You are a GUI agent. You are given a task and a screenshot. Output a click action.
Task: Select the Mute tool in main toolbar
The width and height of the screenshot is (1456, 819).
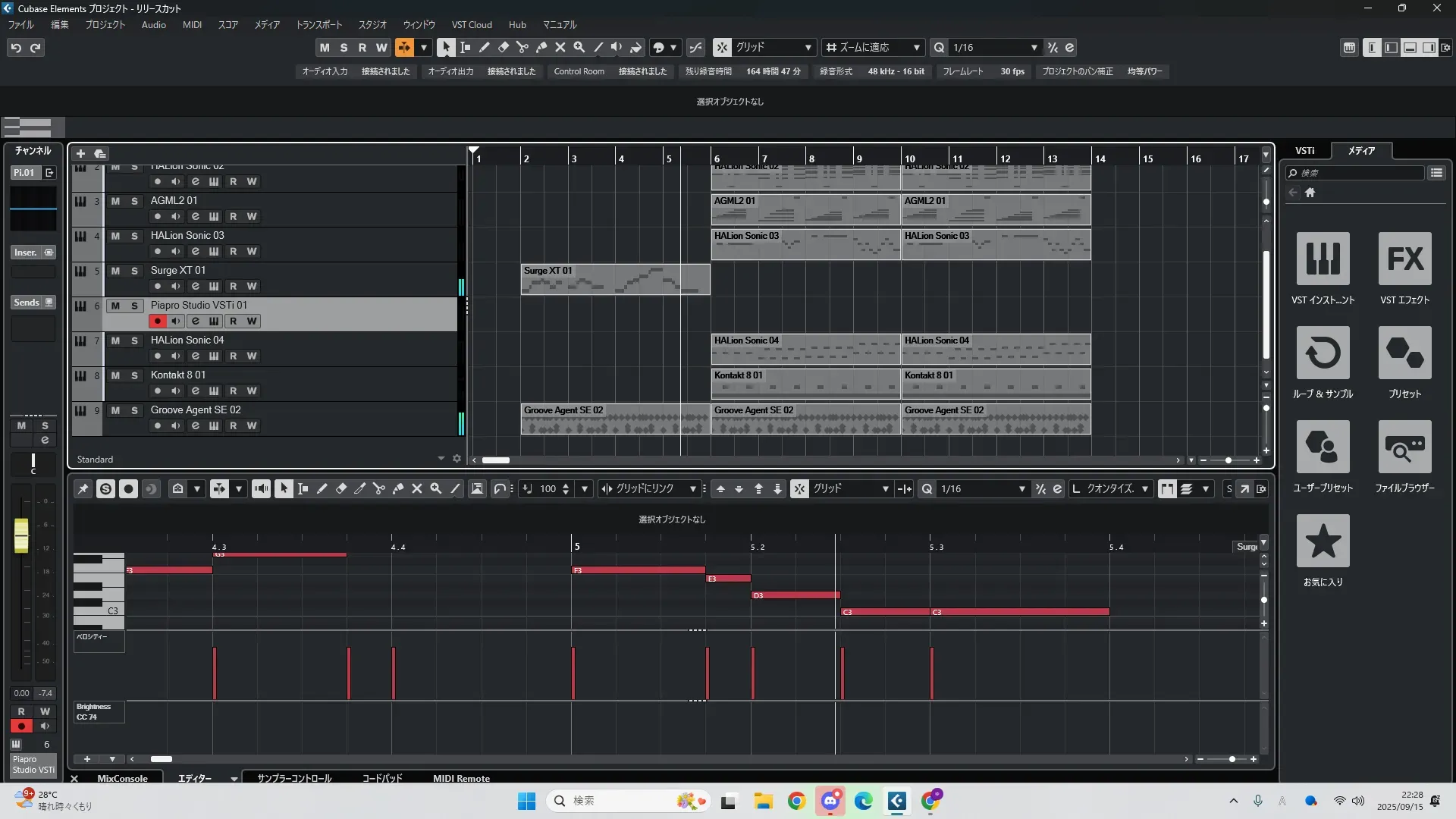[x=560, y=47]
